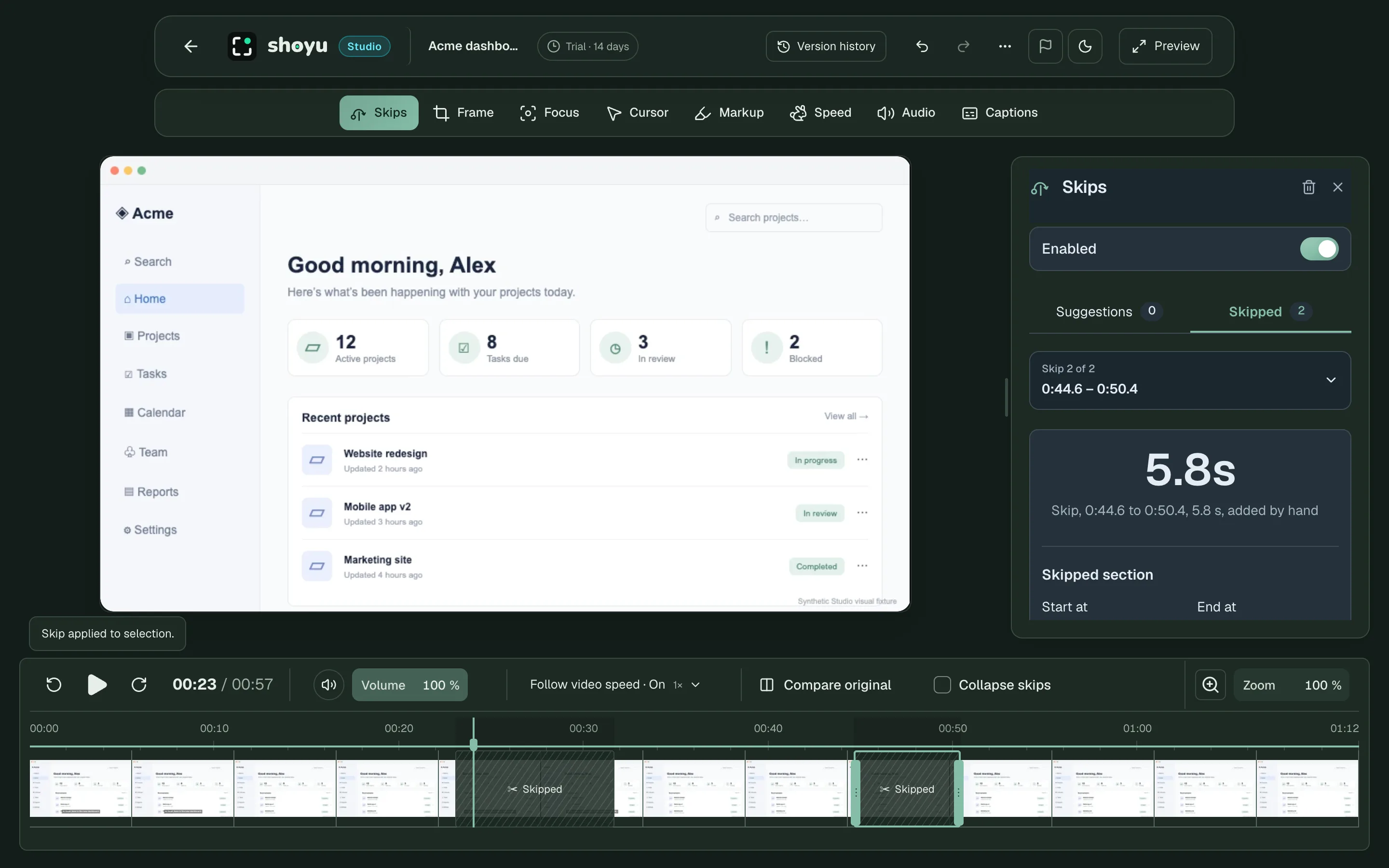The height and width of the screenshot is (868, 1389).
Task: Switch to dark mode moon icon
Action: 1085,46
